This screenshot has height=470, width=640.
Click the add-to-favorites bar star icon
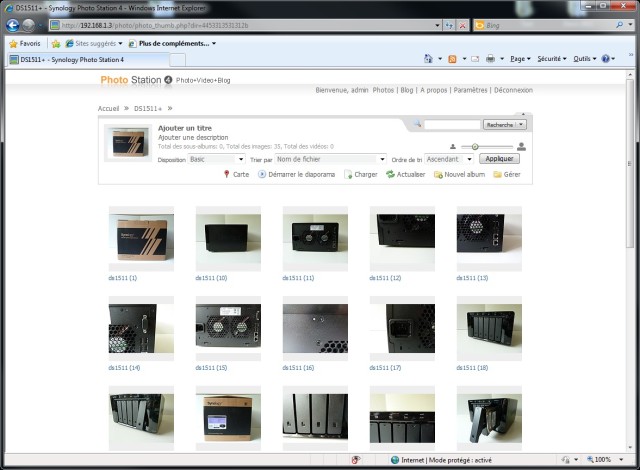[56, 44]
